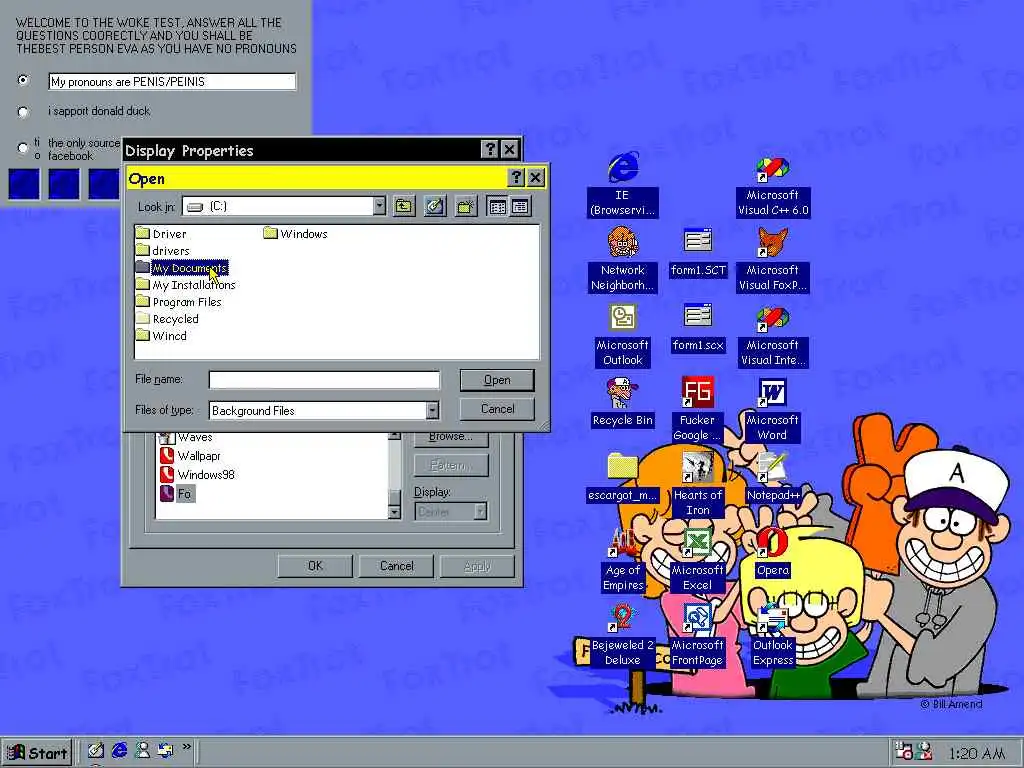1024x768 pixels.
Task: Click Show Desktop in Quick Launch
Action: 96,750
